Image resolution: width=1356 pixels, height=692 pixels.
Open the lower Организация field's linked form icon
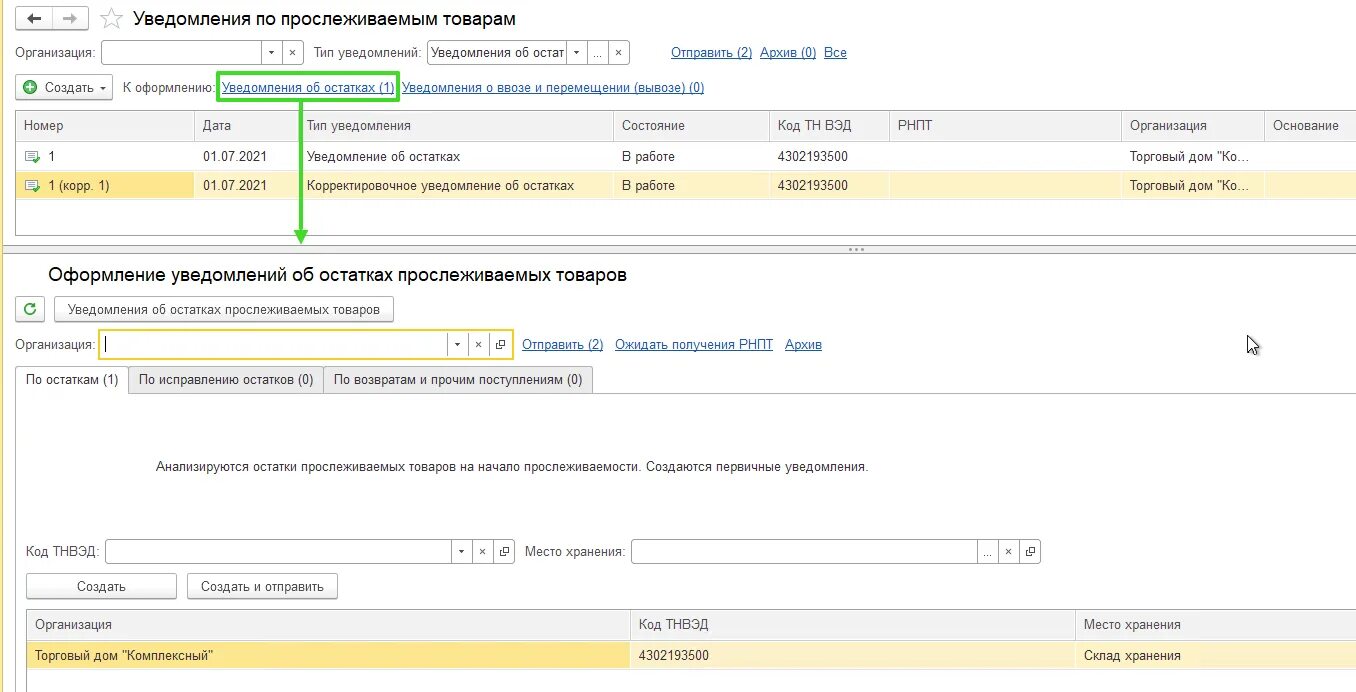pyautogui.click(x=501, y=344)
